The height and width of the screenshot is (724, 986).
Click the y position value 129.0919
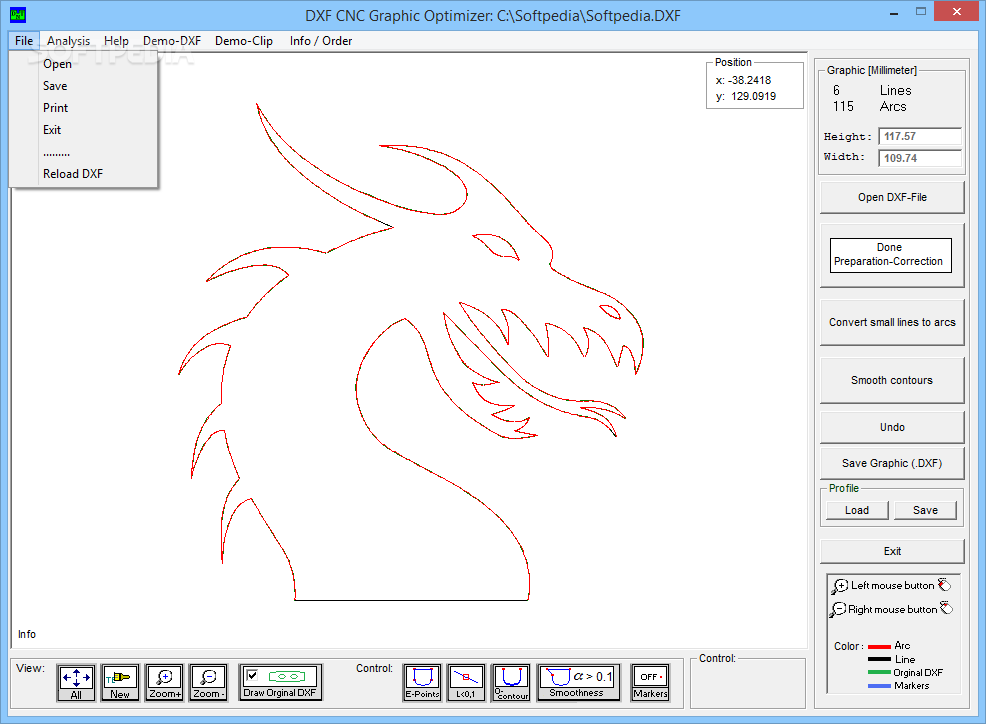click(x=753, y=96)
